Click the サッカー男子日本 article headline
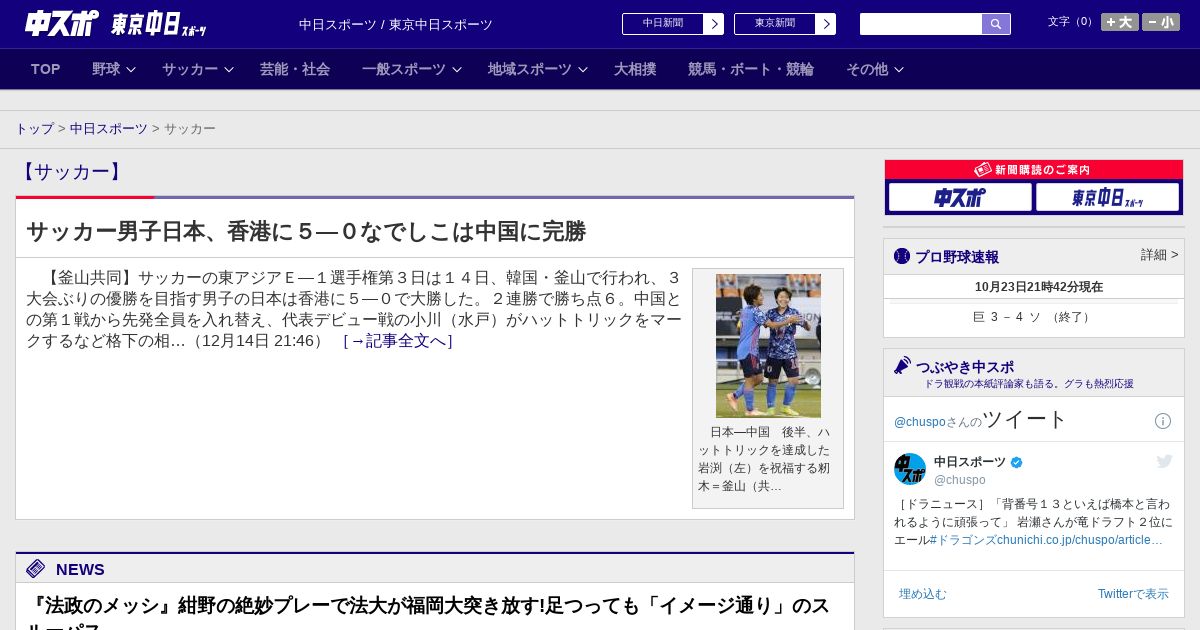 pos(306,232)
